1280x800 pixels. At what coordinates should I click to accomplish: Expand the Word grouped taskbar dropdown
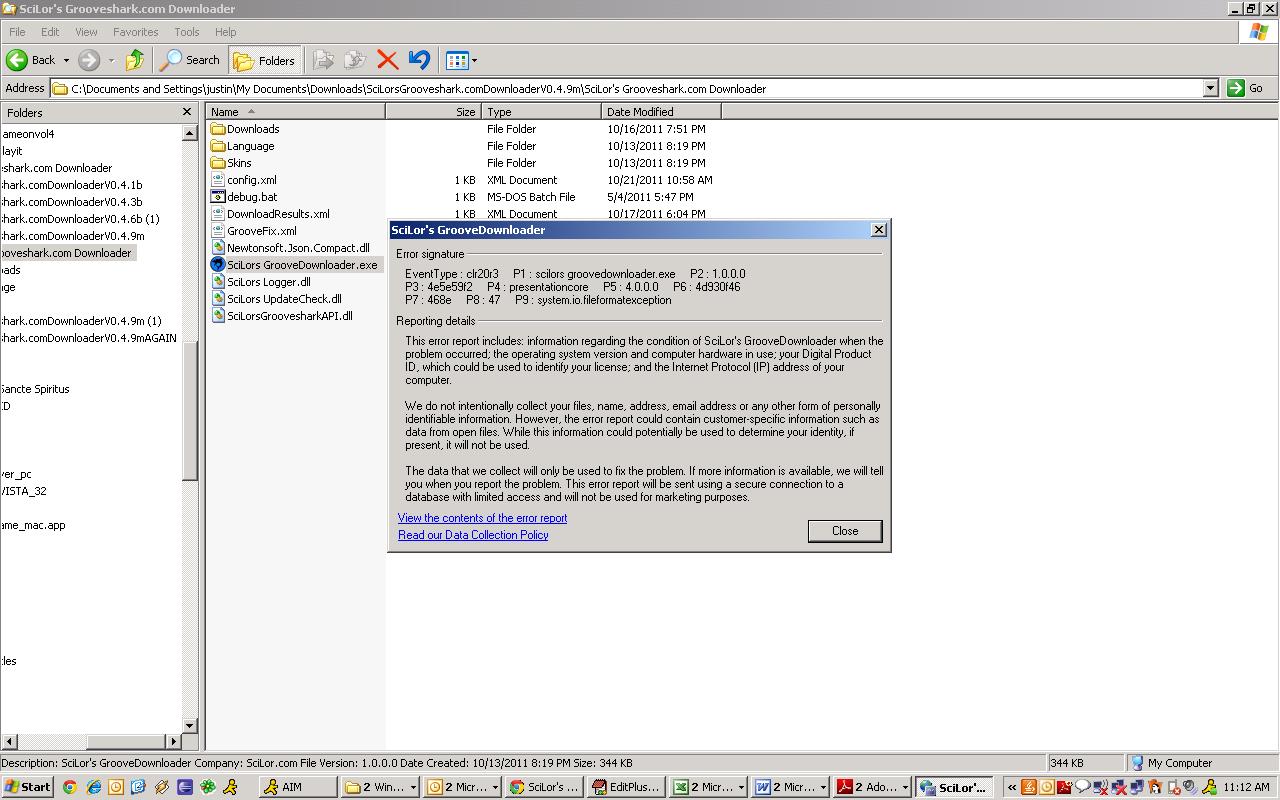coord(823,787)
